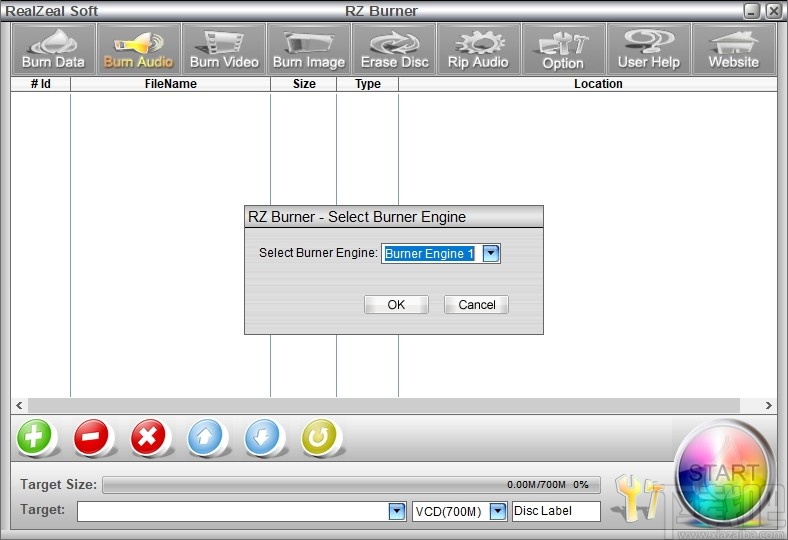Click the Target Size progress bar
The width and height of the screenshot is (788, 540).
click(351, 485)
